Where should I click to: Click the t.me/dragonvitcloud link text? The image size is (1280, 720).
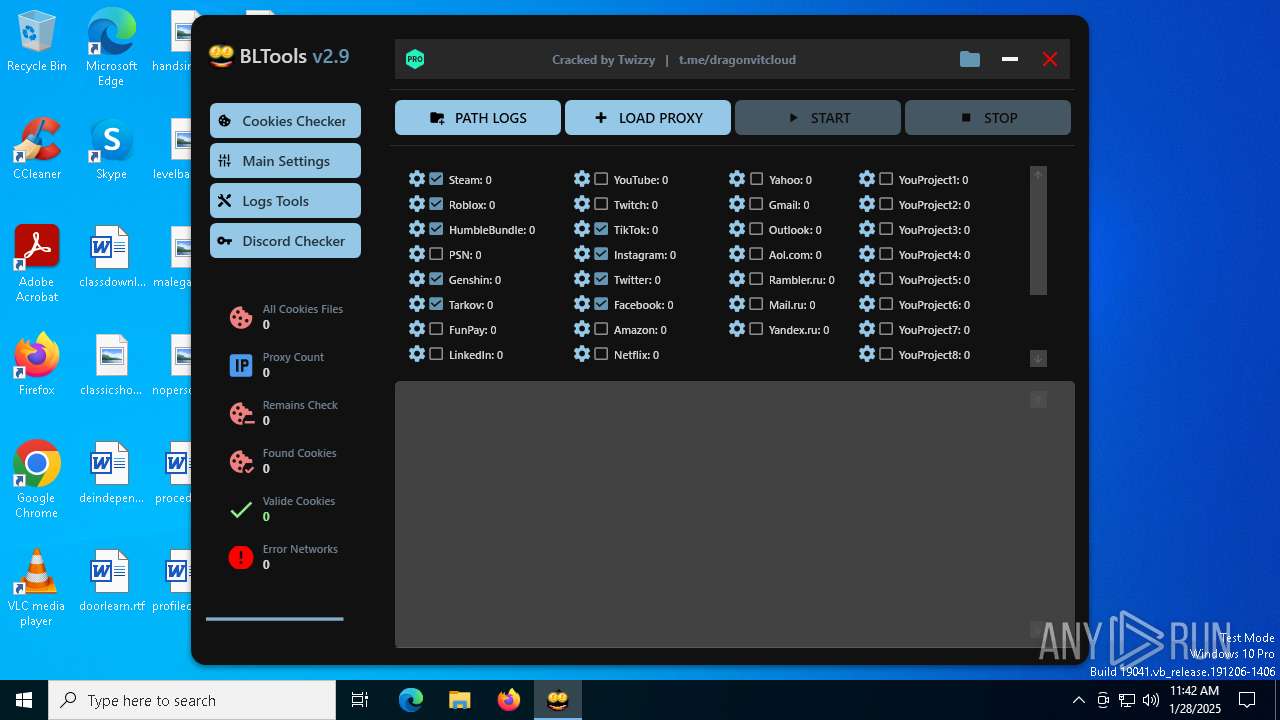click(737, 59)
